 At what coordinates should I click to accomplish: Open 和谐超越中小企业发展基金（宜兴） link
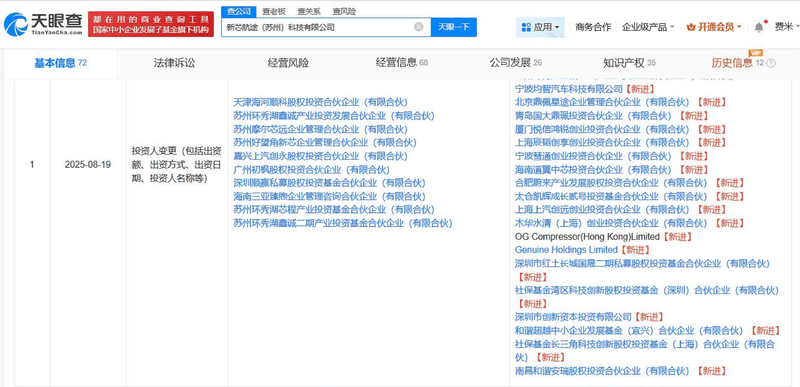pyautogui.click(x=629, y=330)
